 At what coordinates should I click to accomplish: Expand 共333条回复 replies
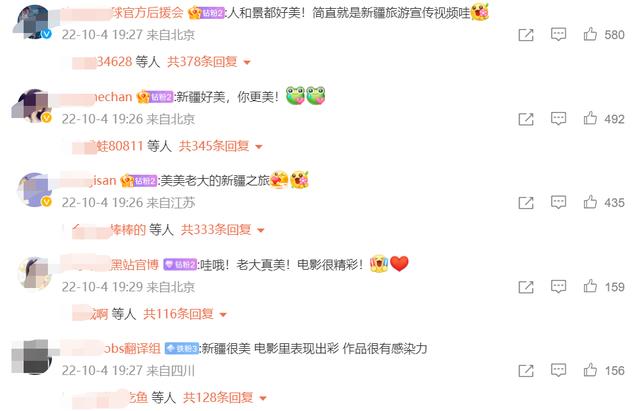pyautogui.click(x=222, y=230)
